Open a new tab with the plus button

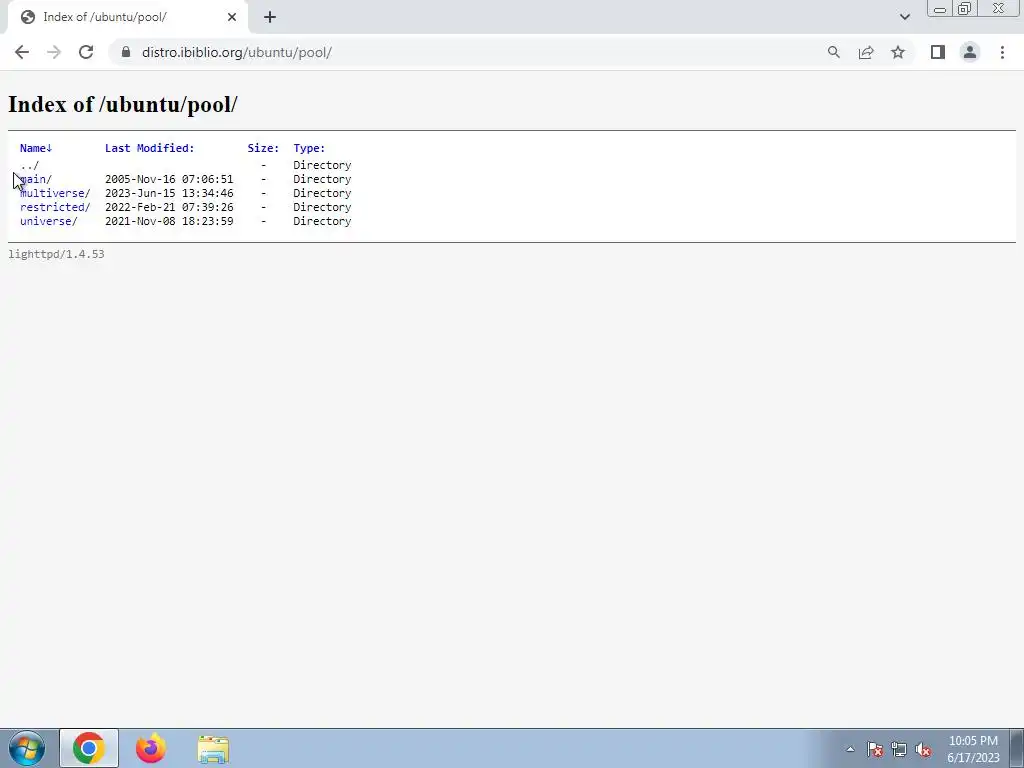click(x=270, y=17)
